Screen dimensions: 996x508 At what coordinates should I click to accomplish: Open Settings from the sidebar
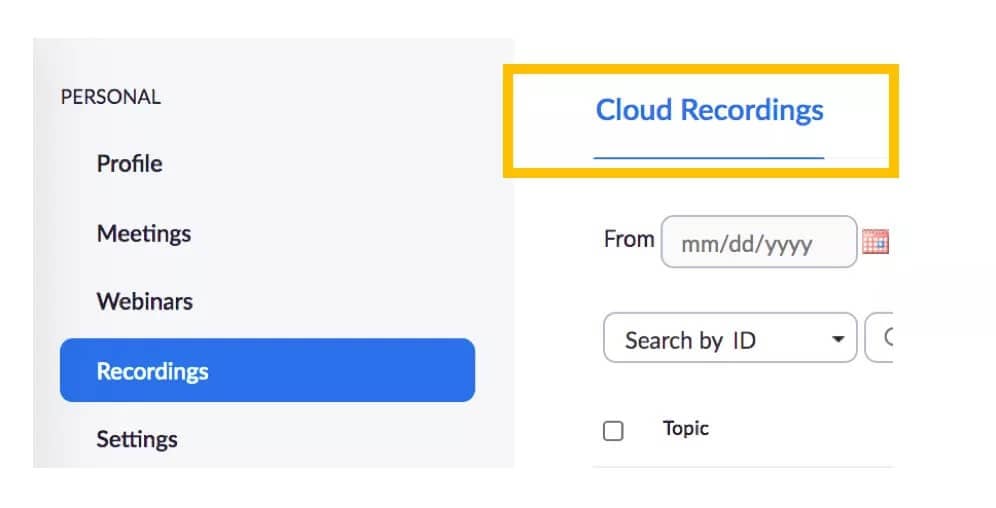coord(137,439)
